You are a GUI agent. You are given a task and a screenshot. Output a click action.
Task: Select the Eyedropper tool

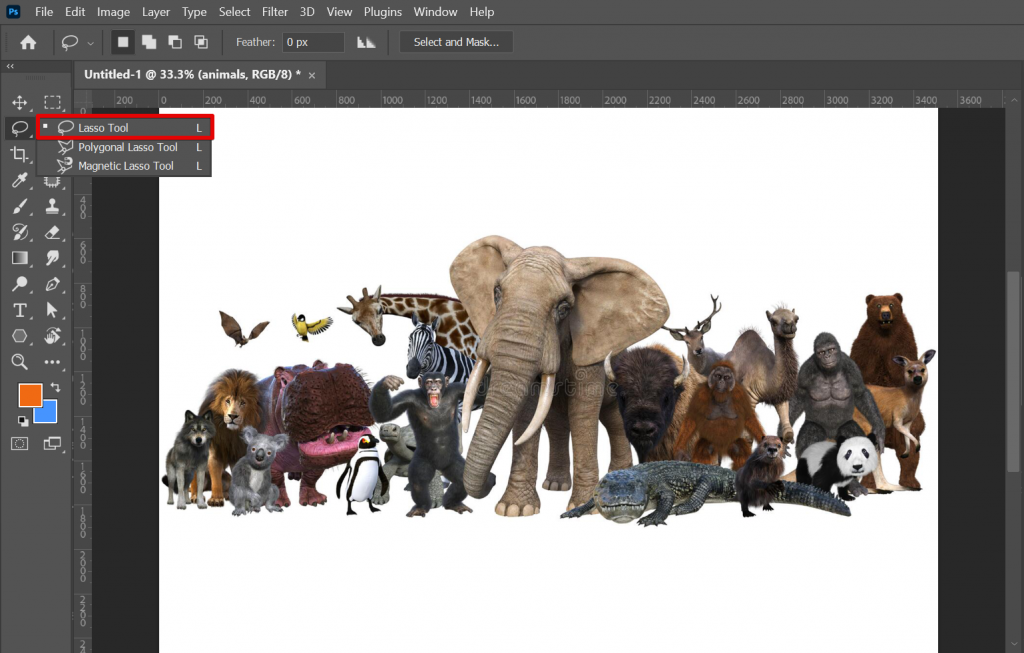pyautogui.click(x=20, y=180)
